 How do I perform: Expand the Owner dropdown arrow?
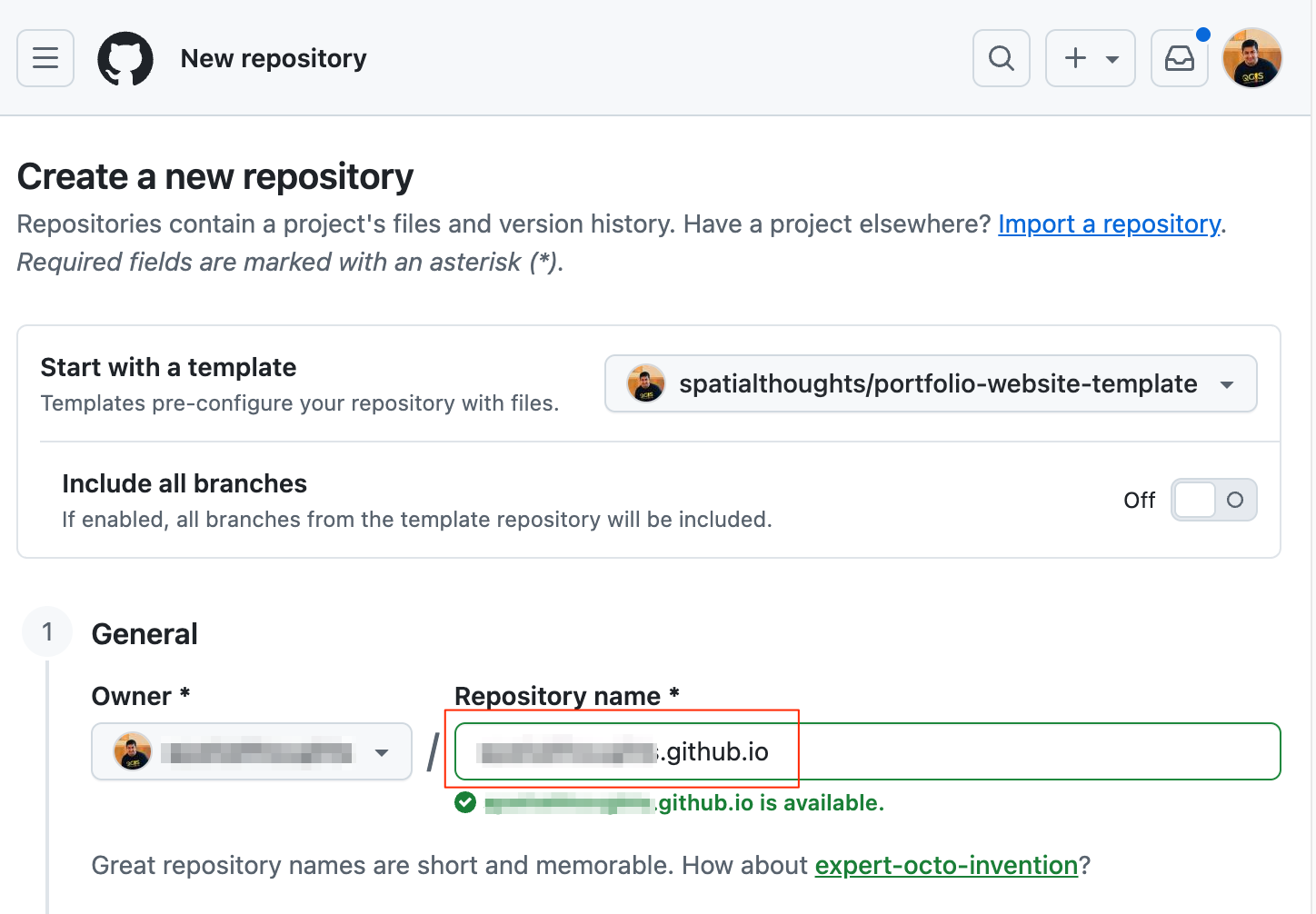click(382, 752)
